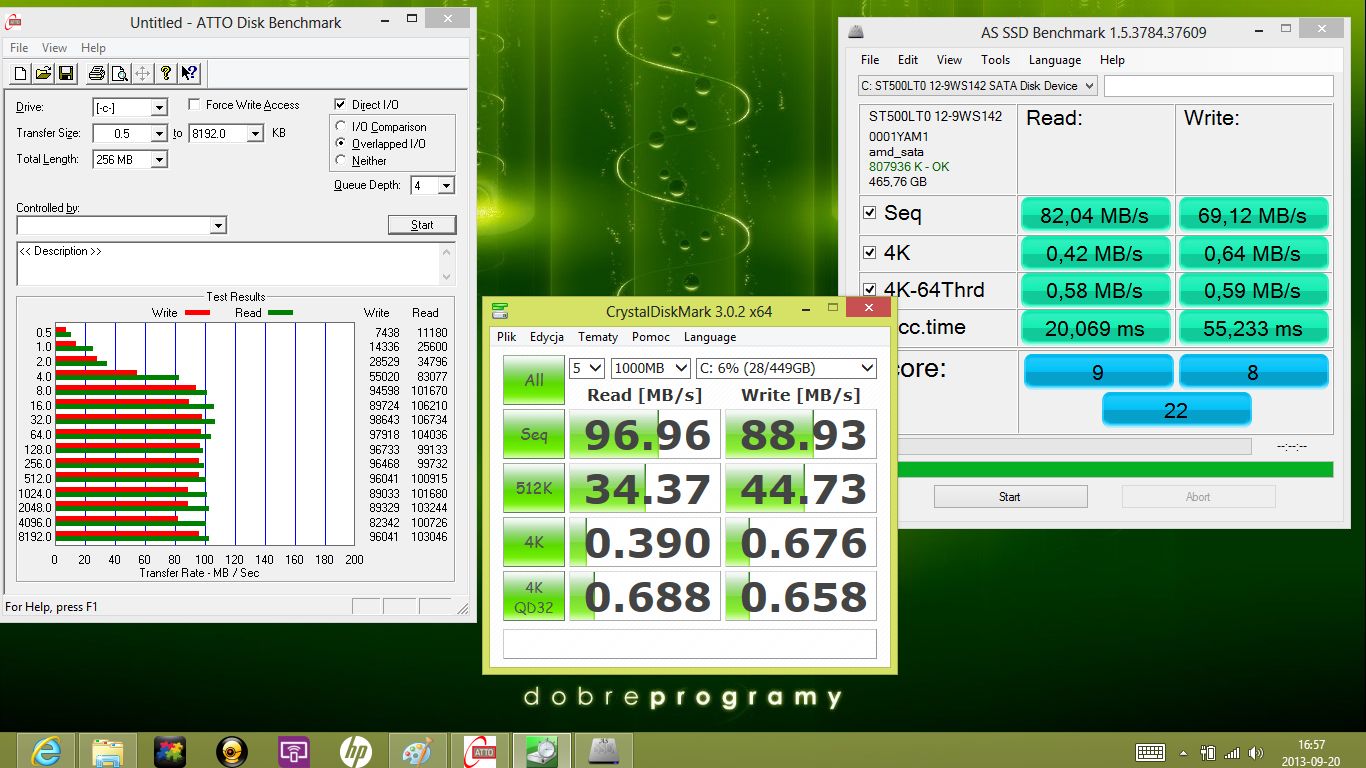Click the green progress bar in AS SSD
Image resolution: width=1366 pixels, height=768 pixels.
pos(1115,469)
